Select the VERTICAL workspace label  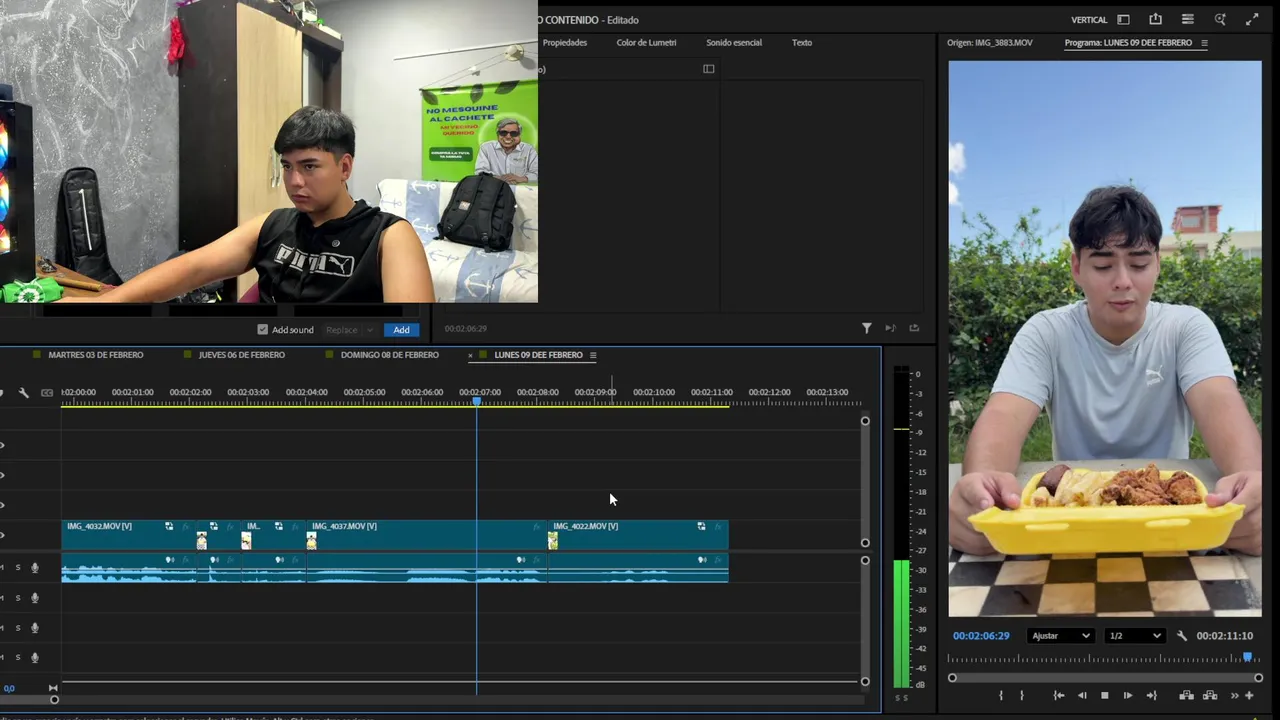click(x=1089, y=20)
